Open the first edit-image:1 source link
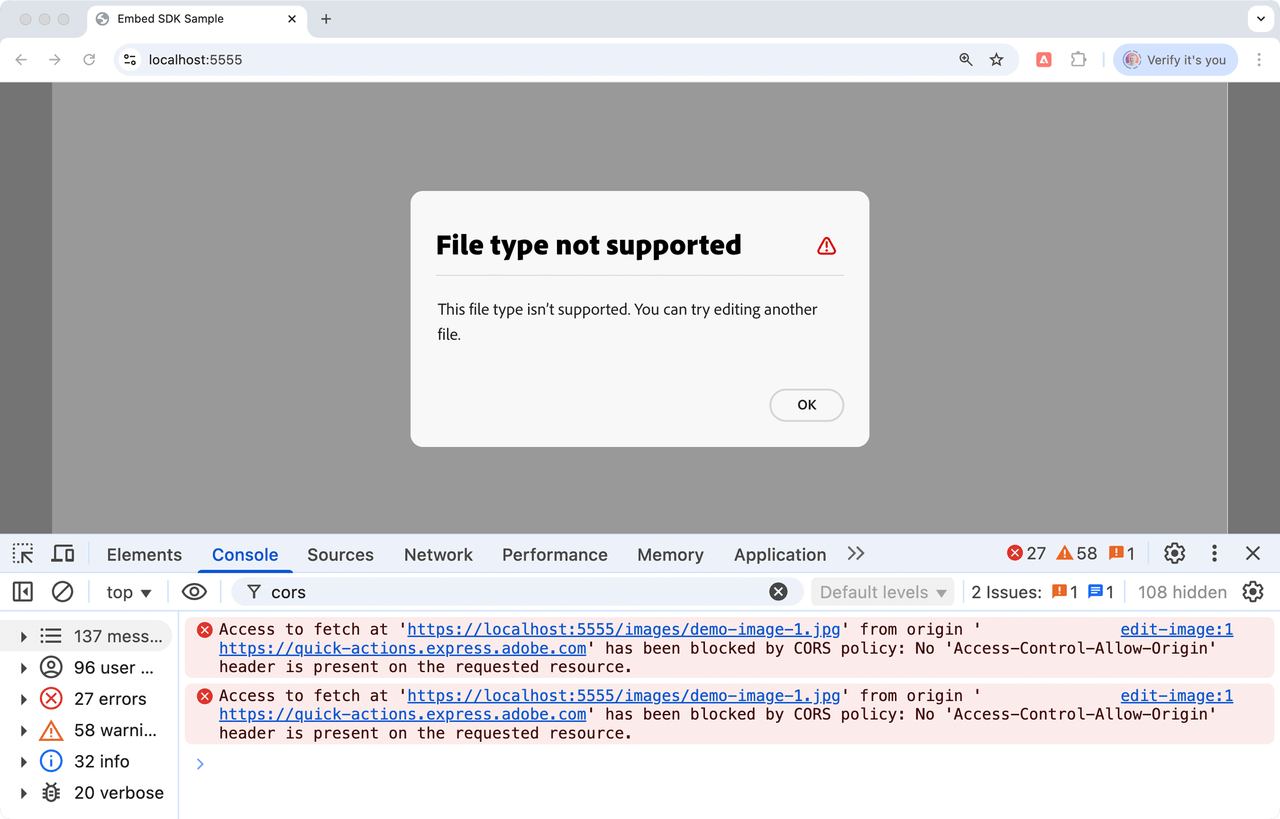 (1176, 629)
